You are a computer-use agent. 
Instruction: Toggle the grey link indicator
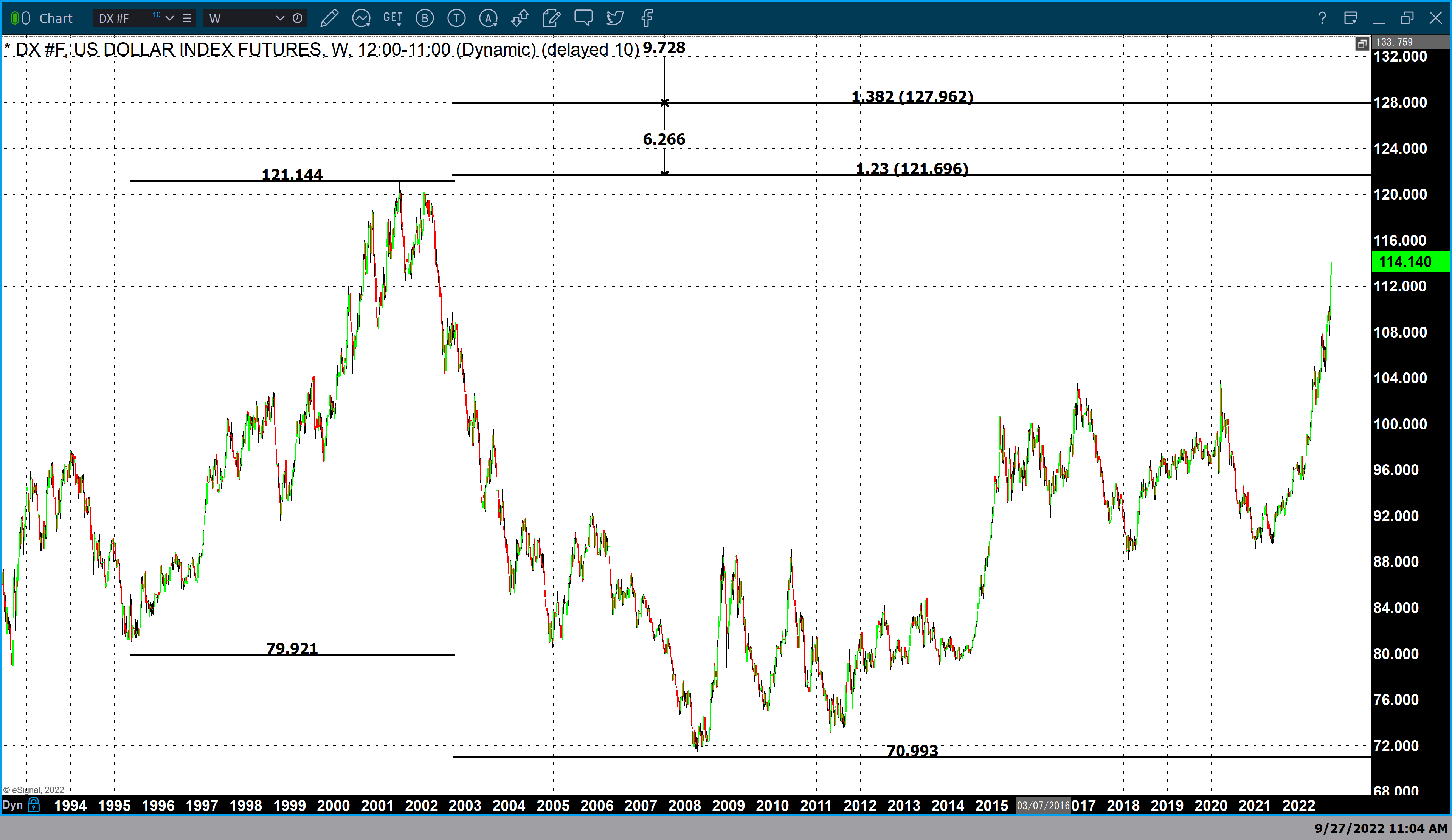point(26,19)
